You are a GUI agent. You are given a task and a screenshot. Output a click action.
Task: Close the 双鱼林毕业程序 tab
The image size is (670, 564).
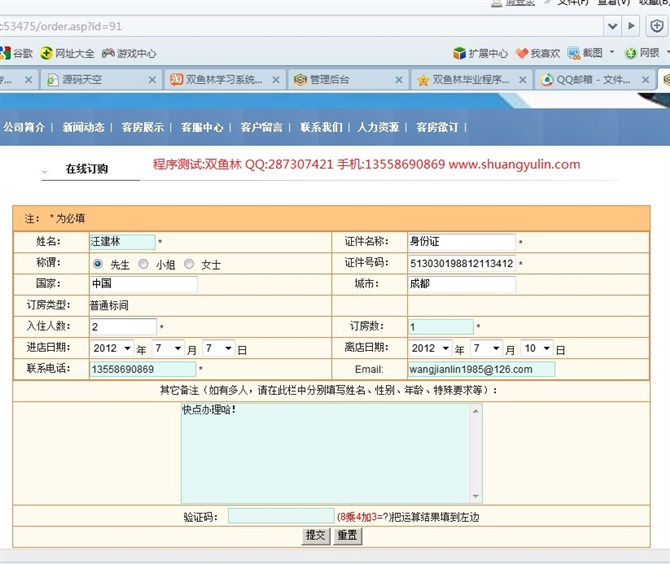click(x=522, y=80)
